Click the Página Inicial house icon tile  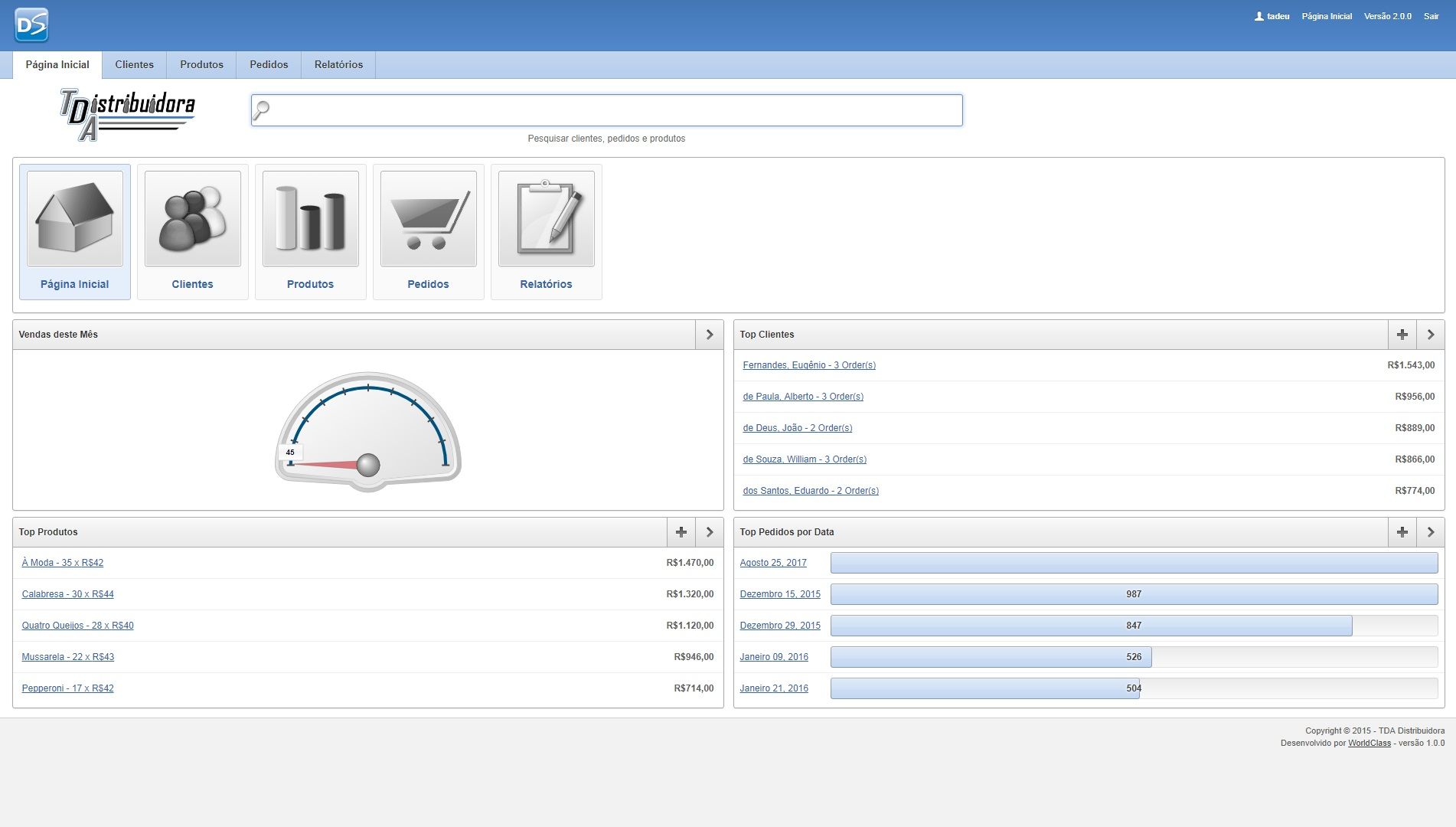tap(74, 219)
